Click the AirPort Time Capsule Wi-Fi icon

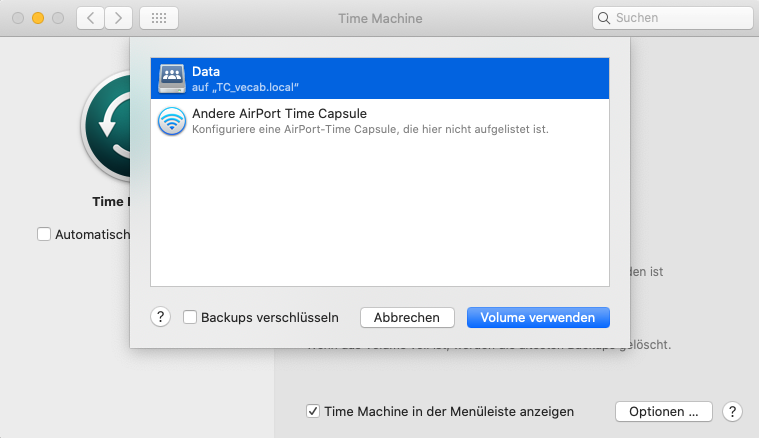click(x=171, y=120)
